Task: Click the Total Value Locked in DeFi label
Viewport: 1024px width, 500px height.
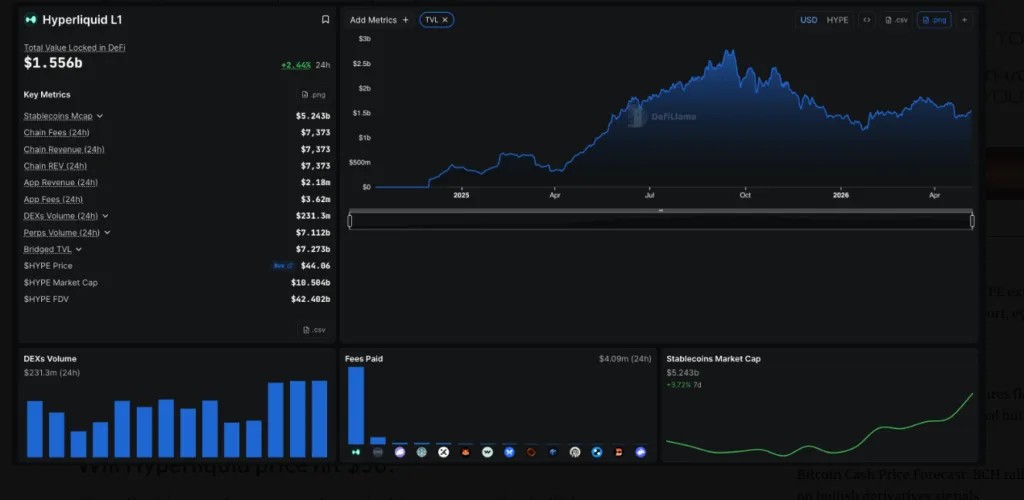Action: click(x=74, y=48)
